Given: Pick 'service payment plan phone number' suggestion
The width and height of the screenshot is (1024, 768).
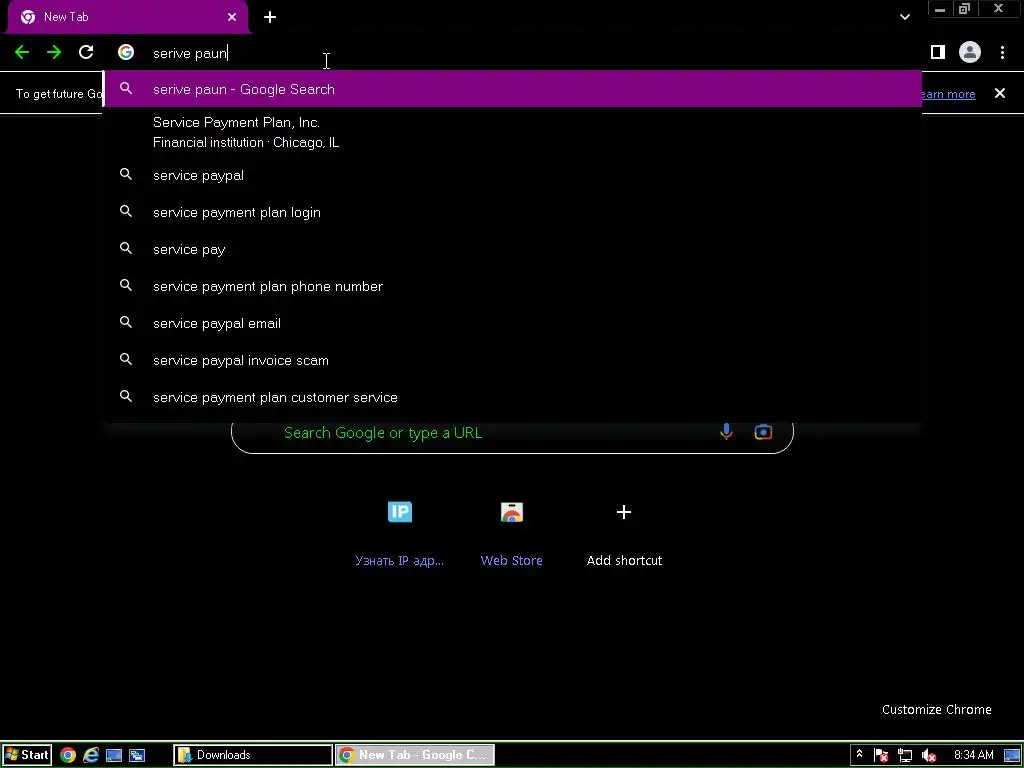Looking at the screenshot, I should [x=513, y=286].
